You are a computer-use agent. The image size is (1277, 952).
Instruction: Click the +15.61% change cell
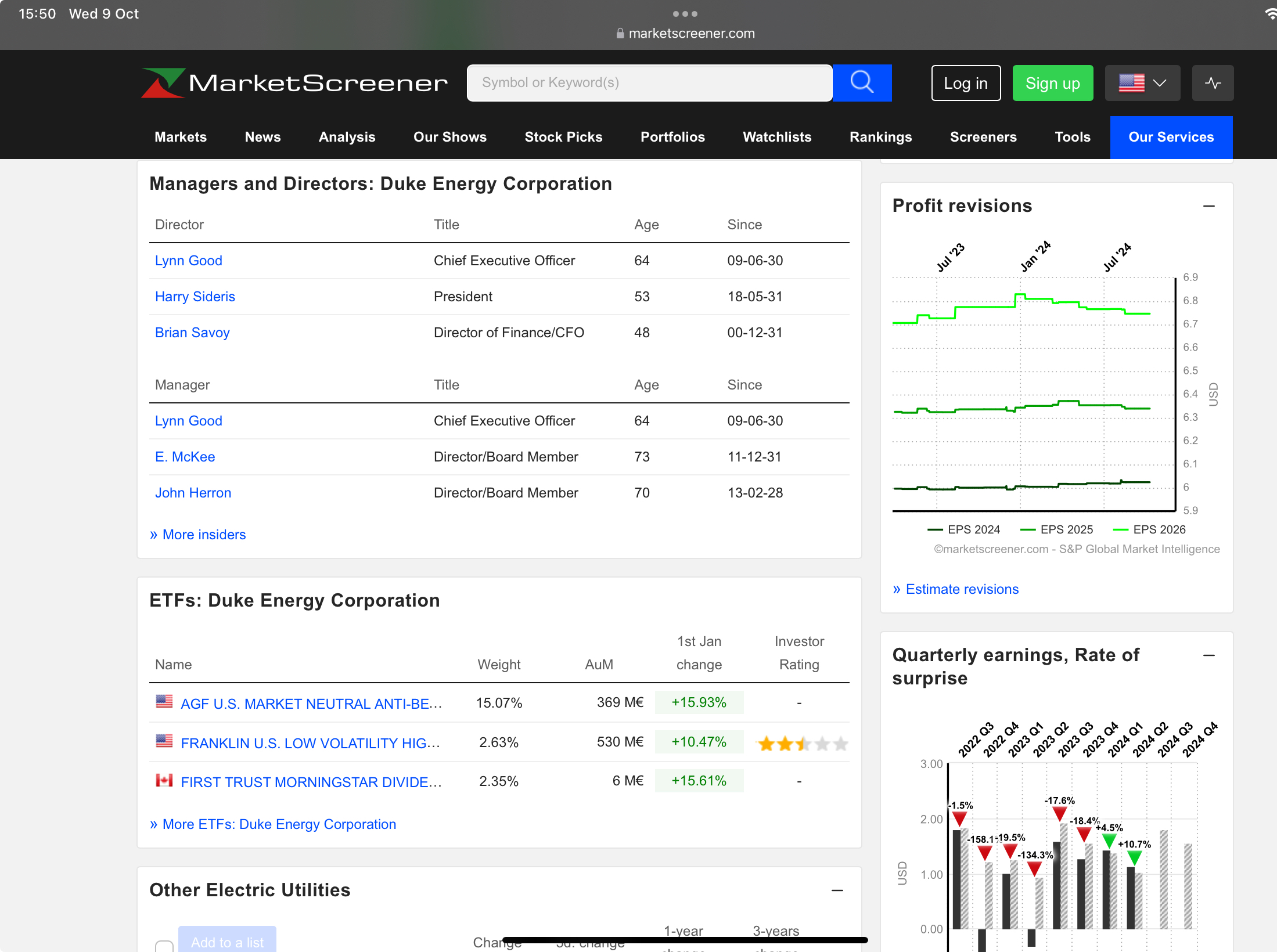coord(699,781)
